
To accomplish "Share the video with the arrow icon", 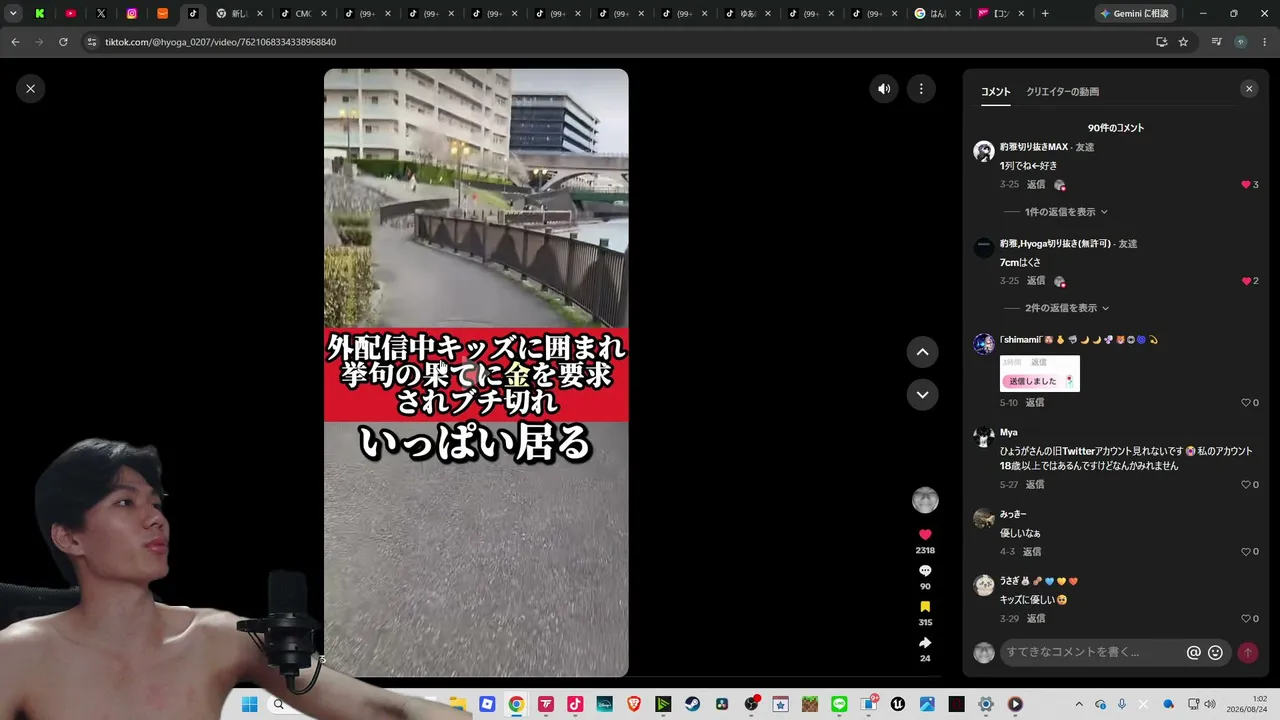I will coord(925,643).
